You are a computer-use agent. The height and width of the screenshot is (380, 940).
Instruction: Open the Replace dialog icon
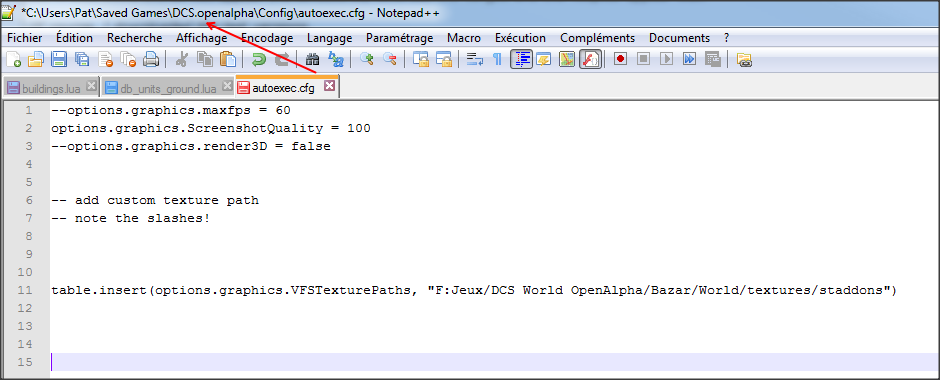[335, 59]
